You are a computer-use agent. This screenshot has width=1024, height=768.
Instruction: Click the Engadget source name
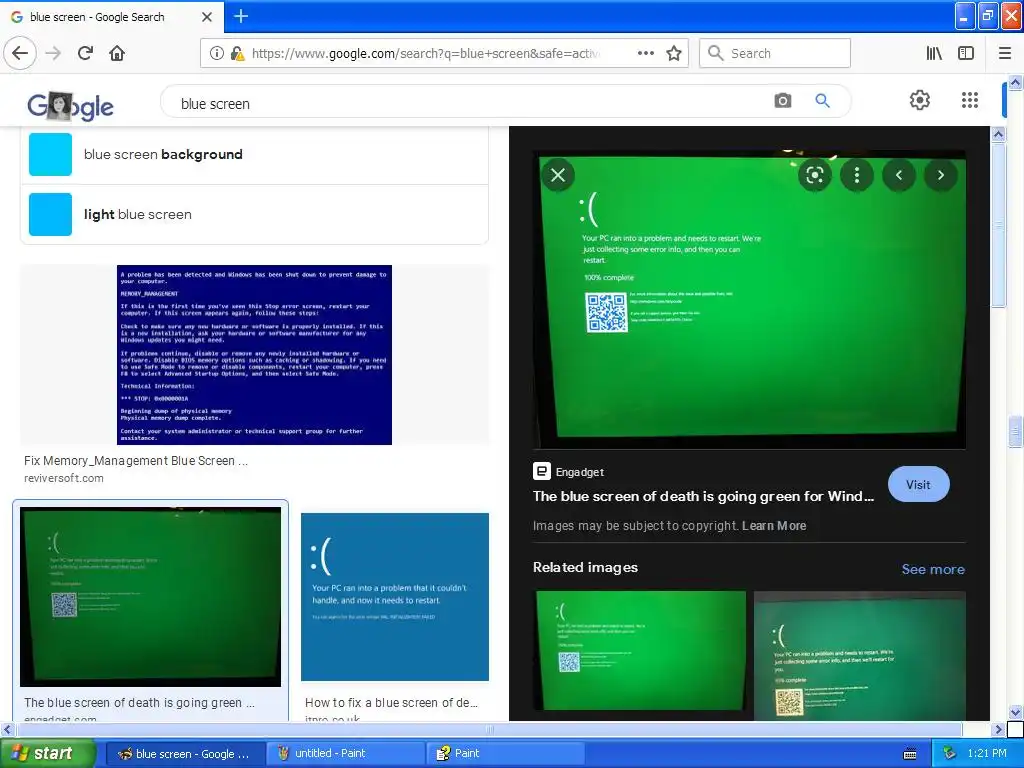580,472
